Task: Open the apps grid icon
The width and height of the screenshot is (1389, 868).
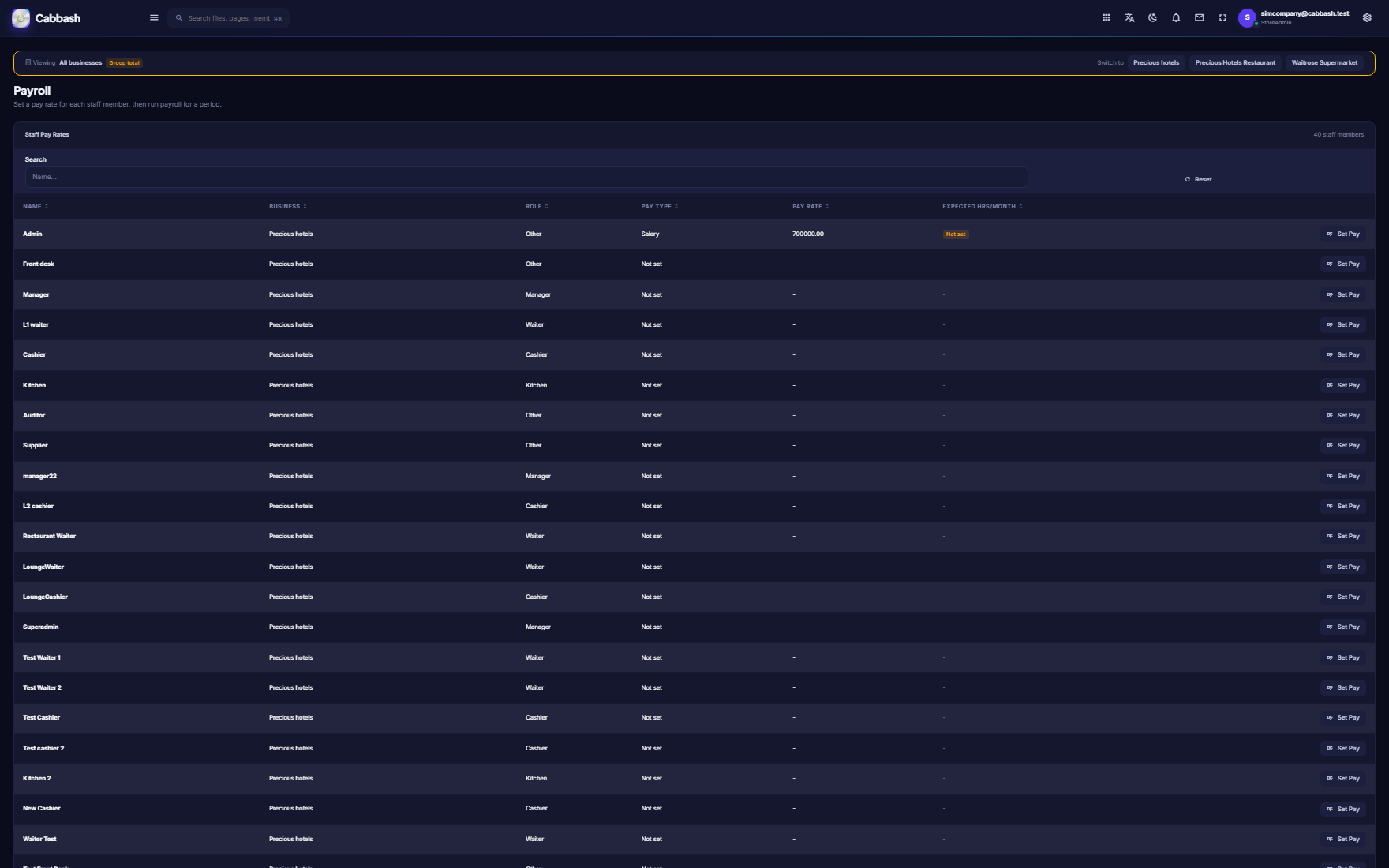Action: (x=1106, y=18)
